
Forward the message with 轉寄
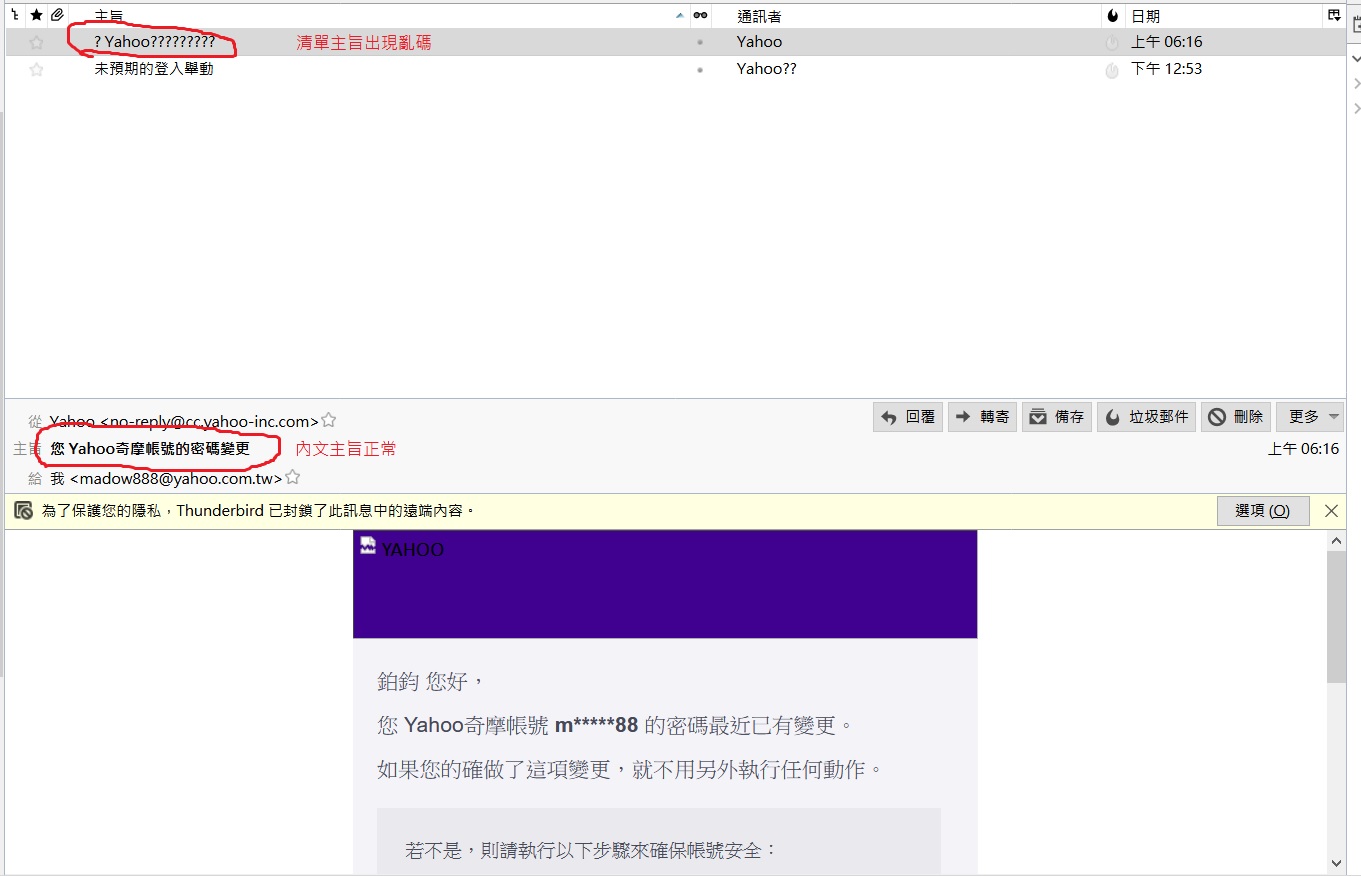pyautogui.click(x=983, y=417)
